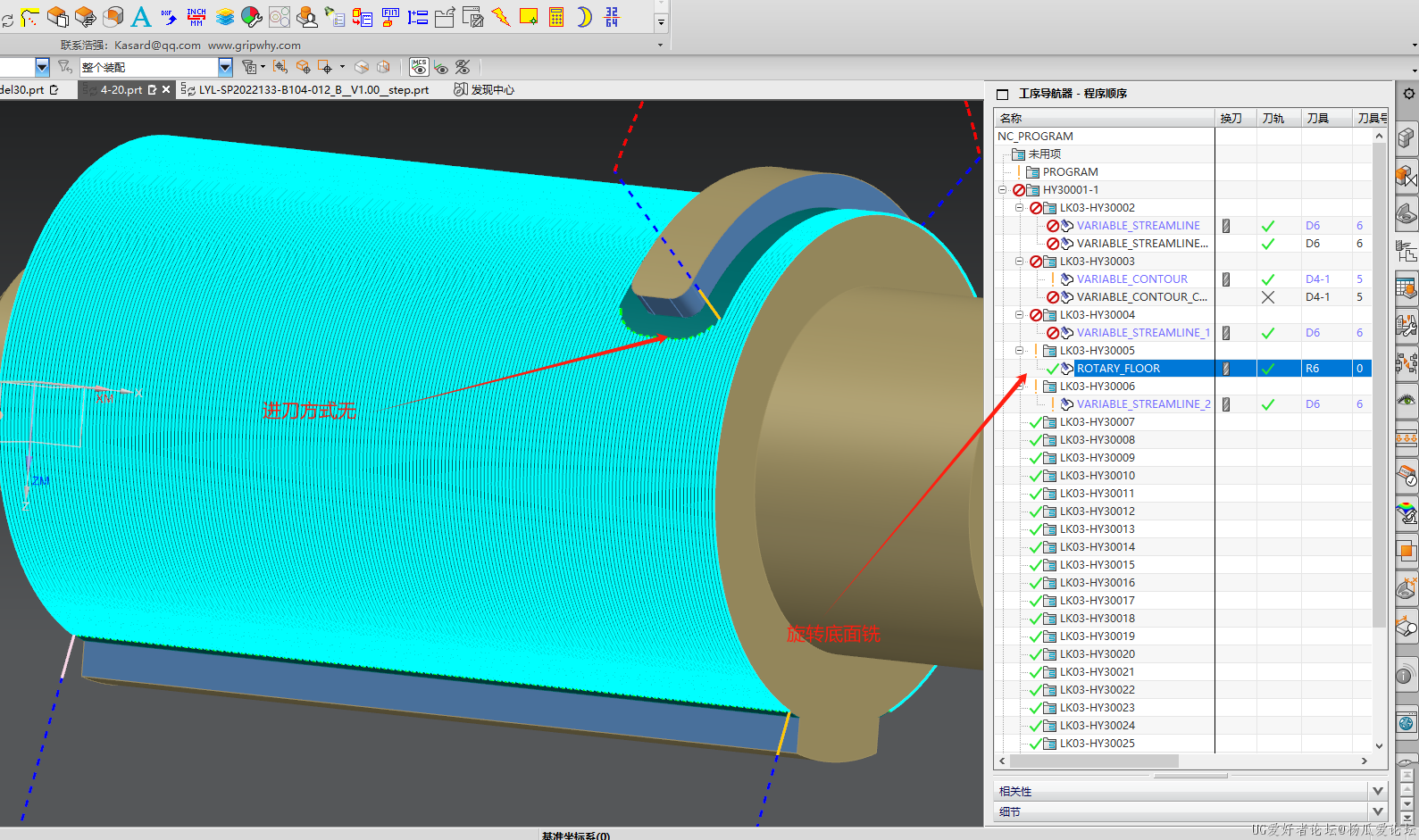Switch to the LYL-SP2022133-B104-012_B_V1.00_step.prt tab
The height and width of the screenshot is (840, 1419).
tap(305, 90)
